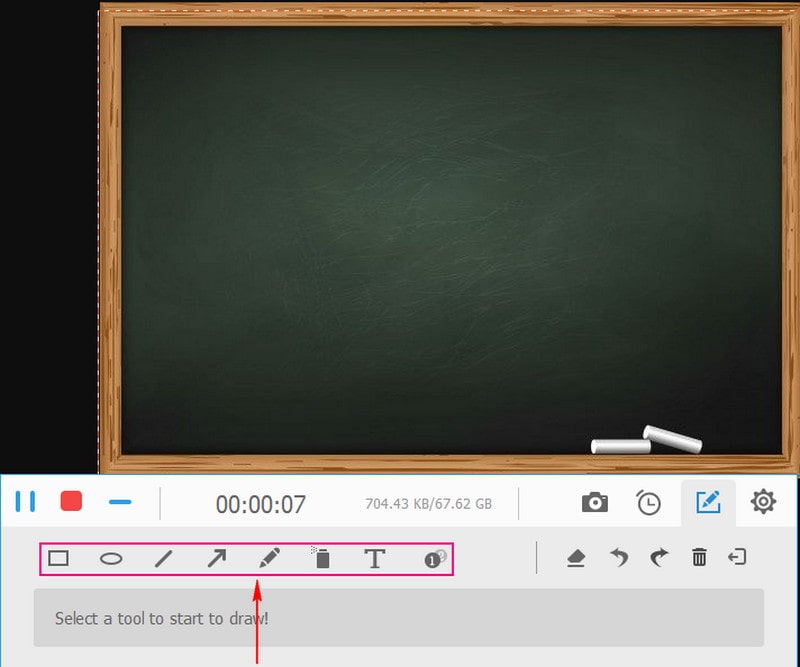Choose the straight Line tool
Viewport: 800px width, 667px height.
[x=164, y=558]
